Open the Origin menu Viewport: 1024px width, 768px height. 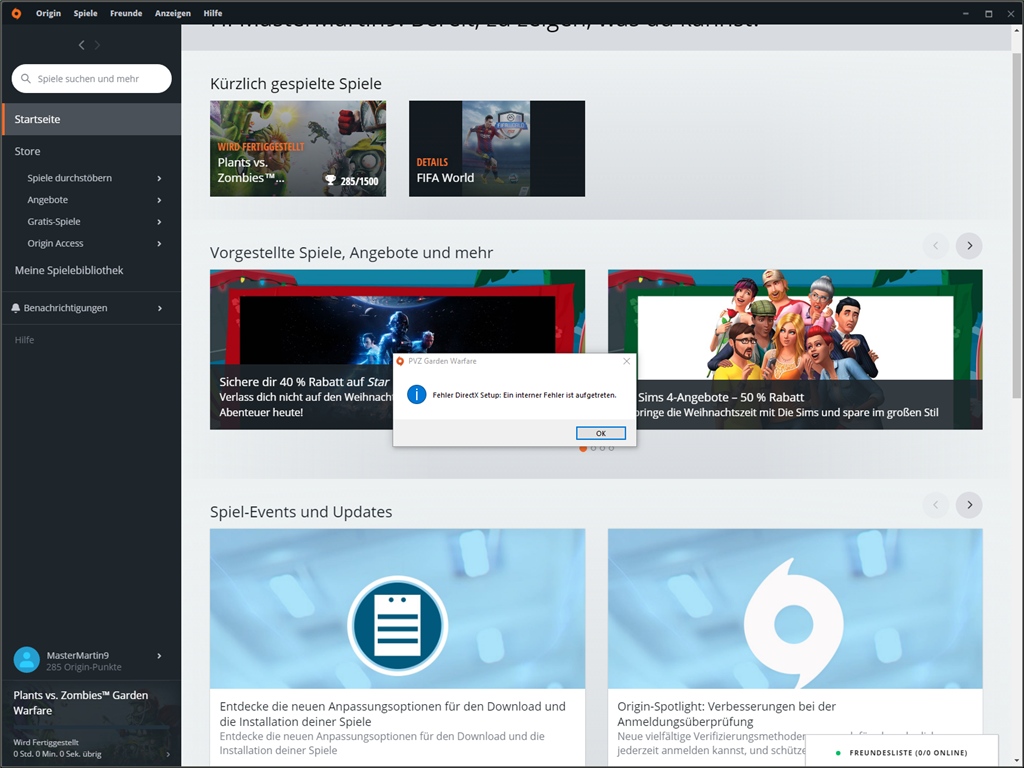pyautogui.click(x=48, y=13)
